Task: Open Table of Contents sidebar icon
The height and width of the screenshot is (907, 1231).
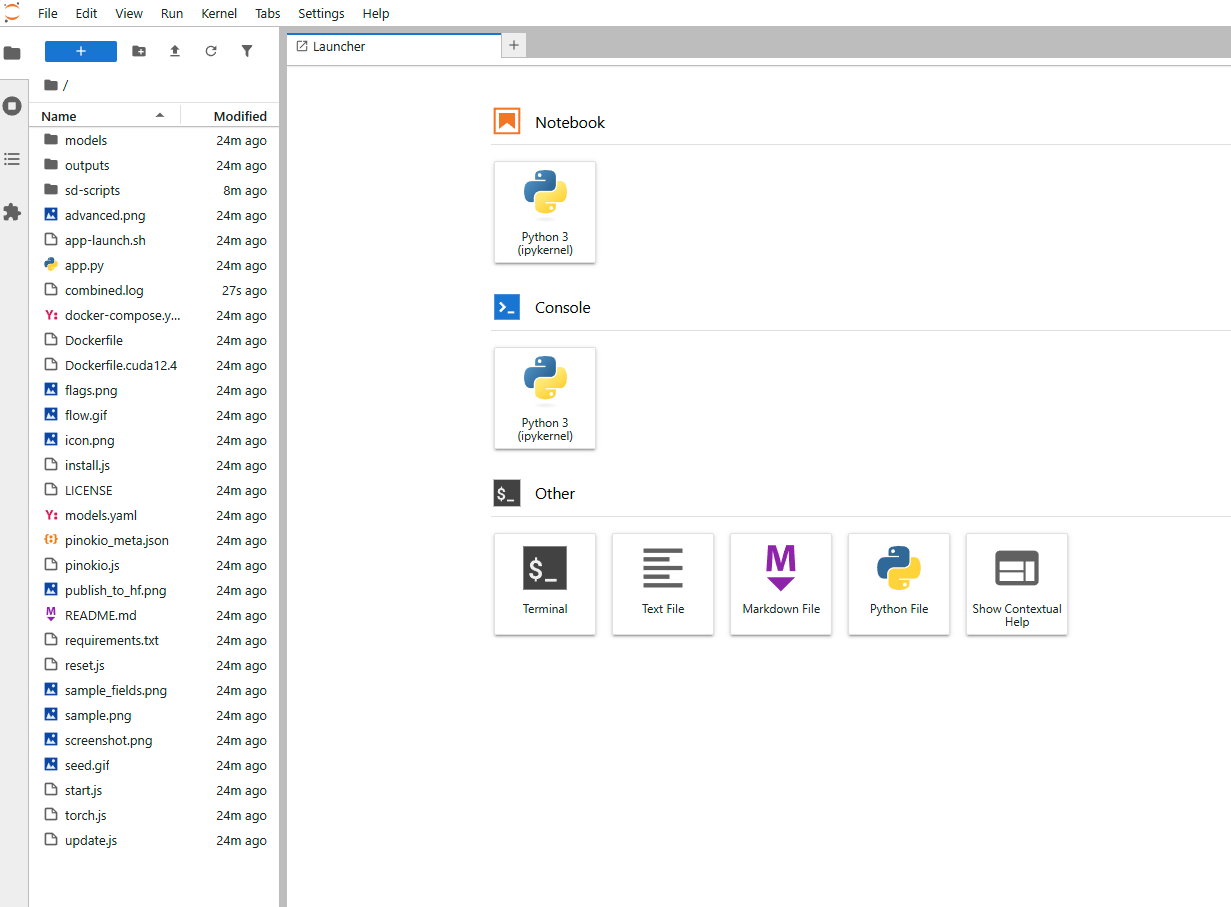Action: [12, 159]
